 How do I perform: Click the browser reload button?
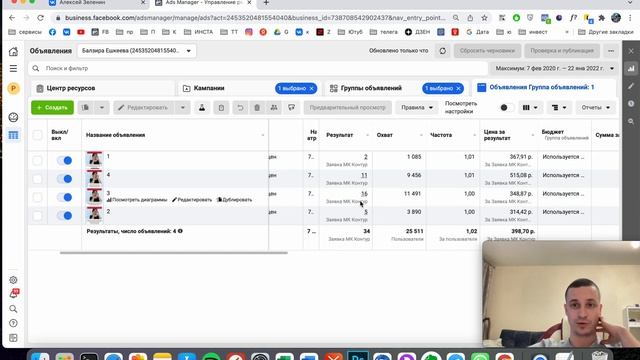tap(40, 18)
